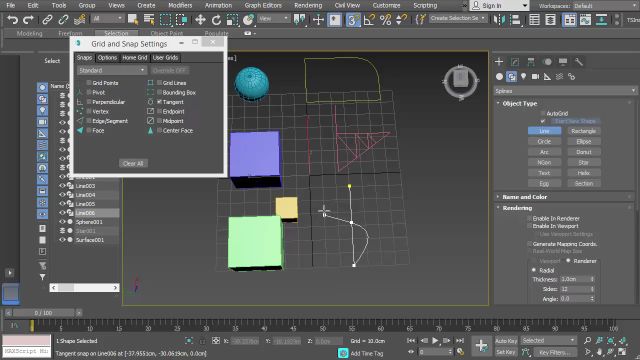Select the Move tool icon

tap(200, 20)
